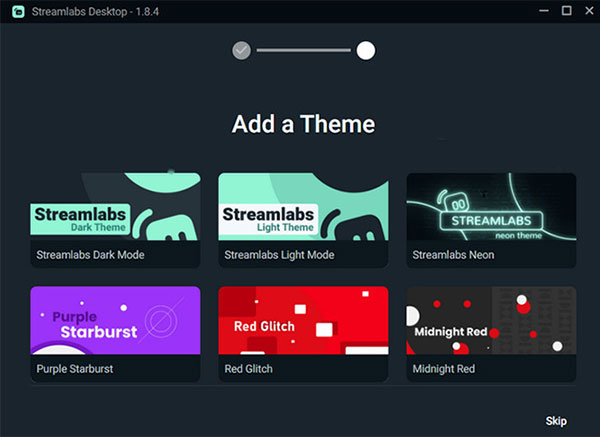The height and width of the screenshot is (437, 600).
Task: Select the Streamlabs Dark Theme thumbnail
Action: click(x=115, y=207)
